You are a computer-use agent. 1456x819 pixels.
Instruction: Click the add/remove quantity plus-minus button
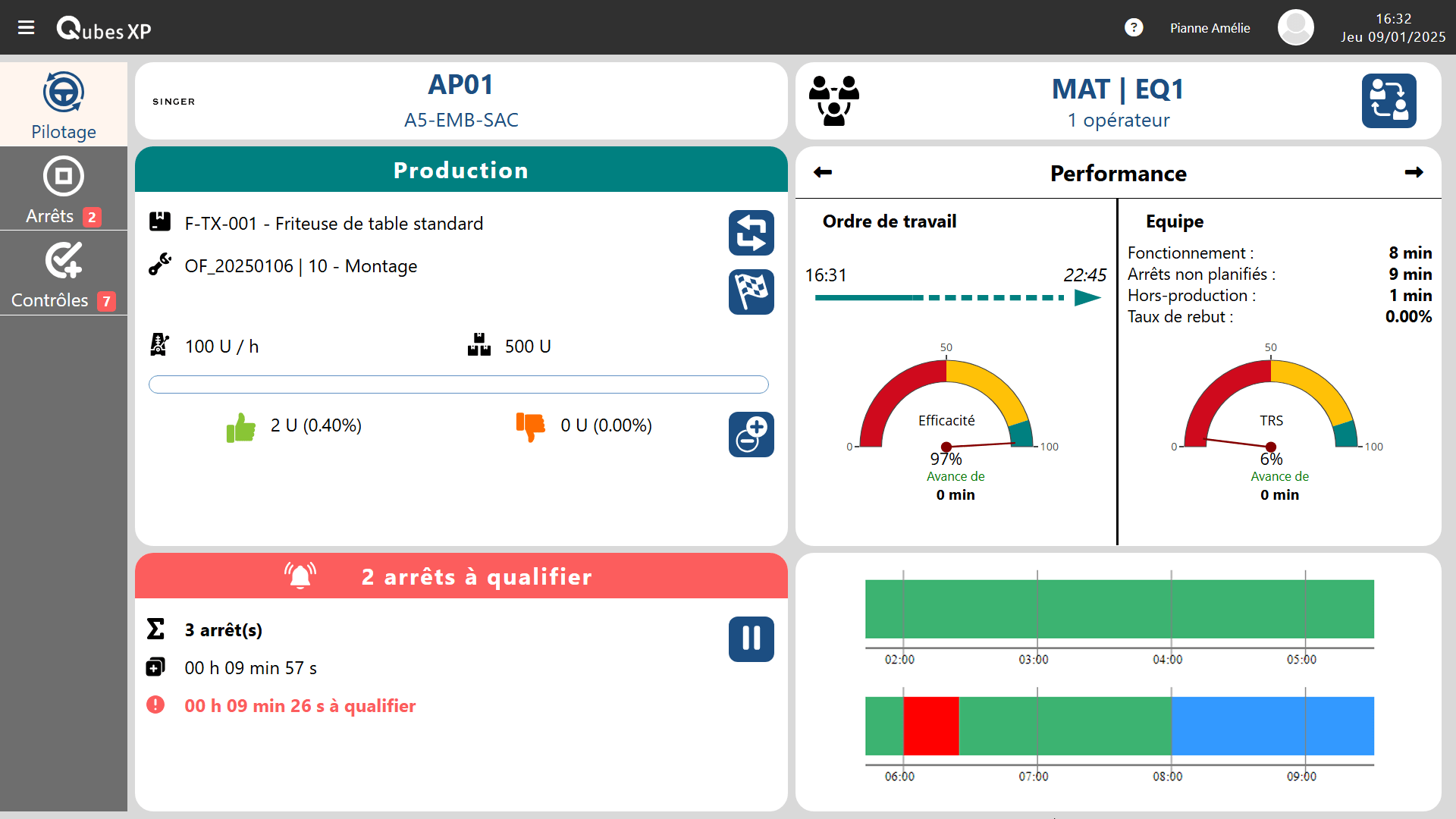click(751, 435)
